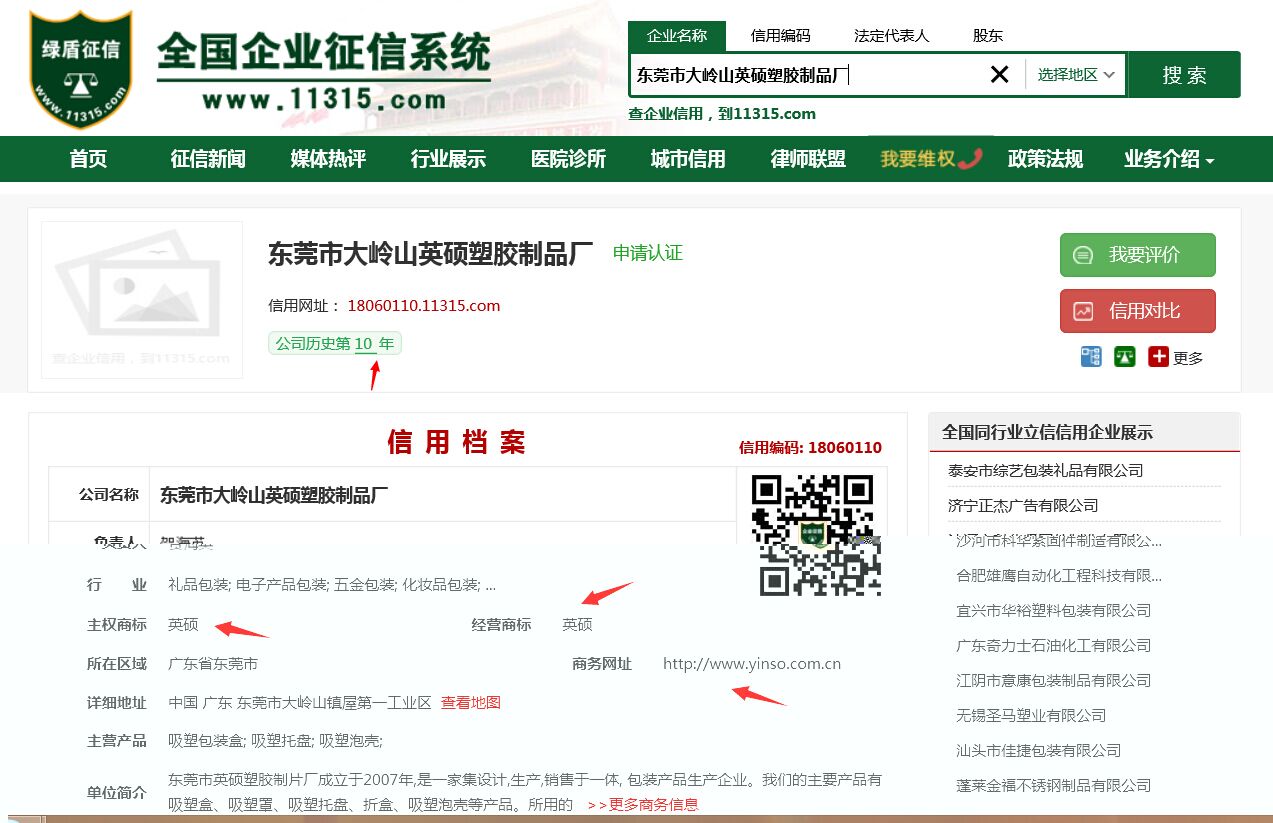This screenshot has height=823, width=1273.
Task: Click the X to clear the search box
Action: coord(998,73)
